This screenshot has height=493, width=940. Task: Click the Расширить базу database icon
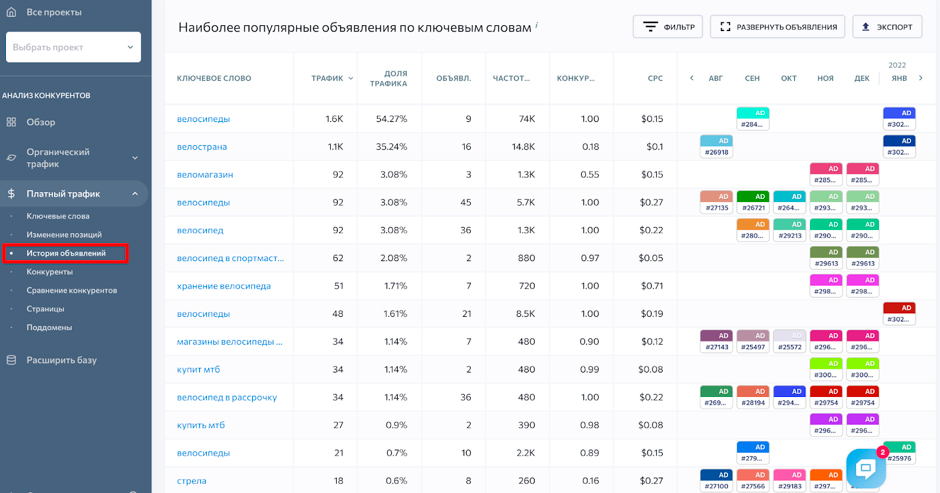pyautogui.click(x=11, y=360)
